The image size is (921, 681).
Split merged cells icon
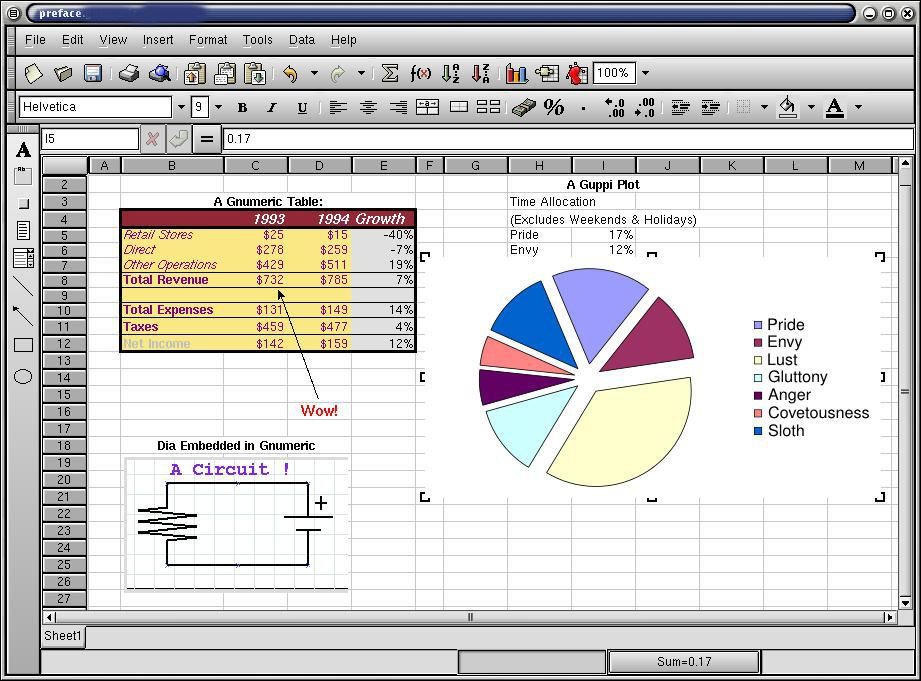(488, 107)
